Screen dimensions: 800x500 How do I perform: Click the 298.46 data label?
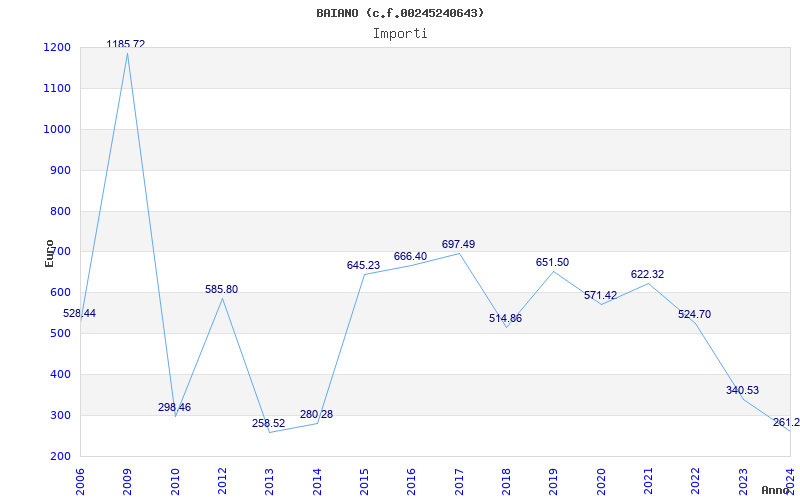pyautogui.click(x=174, y=407)
